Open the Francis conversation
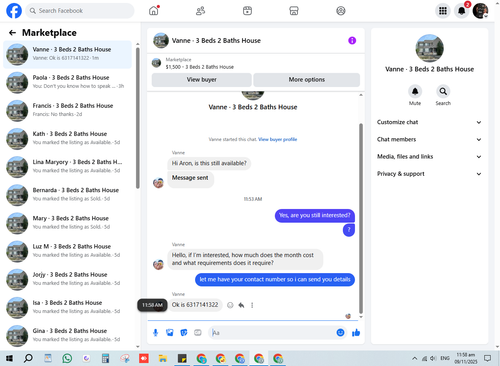Image resolution: width=500 pixels, height=366 pixels. pos(67,110)
